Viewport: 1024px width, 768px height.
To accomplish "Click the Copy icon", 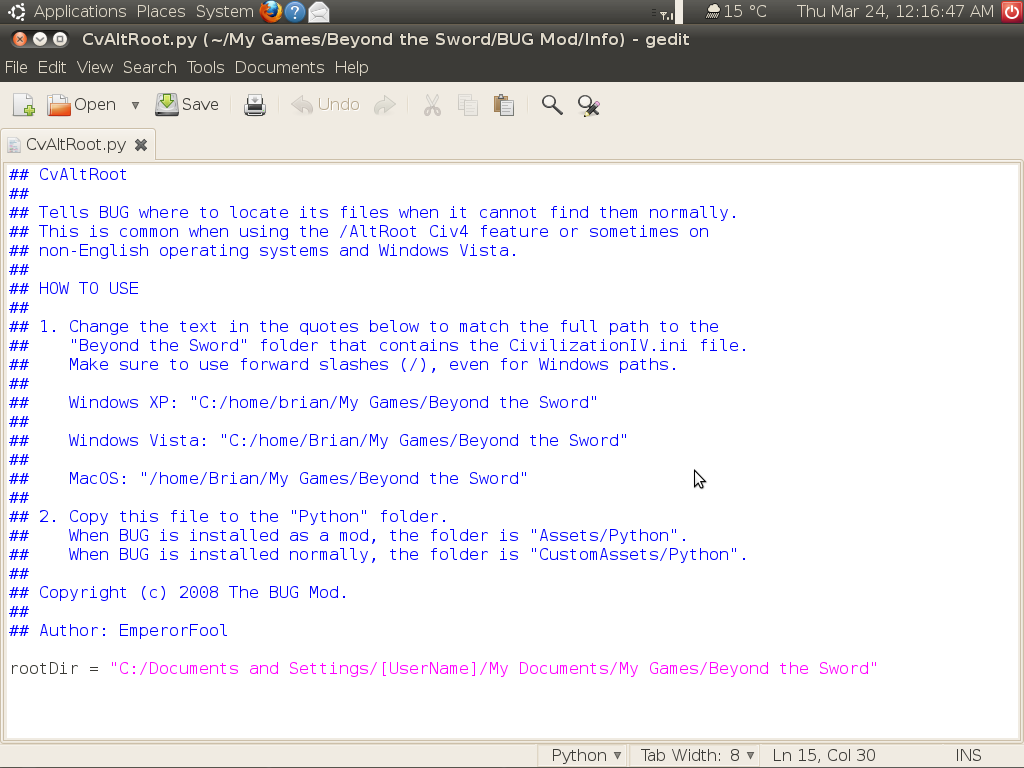I will click(x=468, y=105).
